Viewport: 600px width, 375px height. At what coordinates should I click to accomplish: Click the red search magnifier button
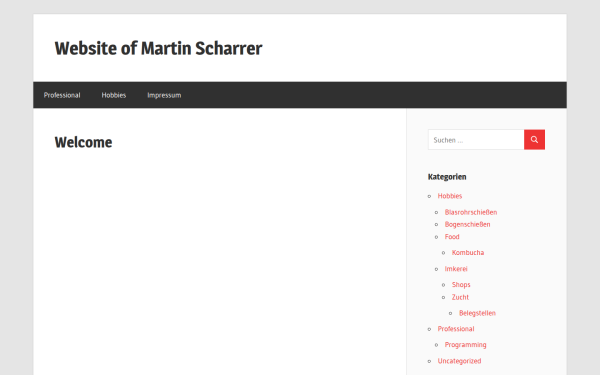tap(534, 140)
